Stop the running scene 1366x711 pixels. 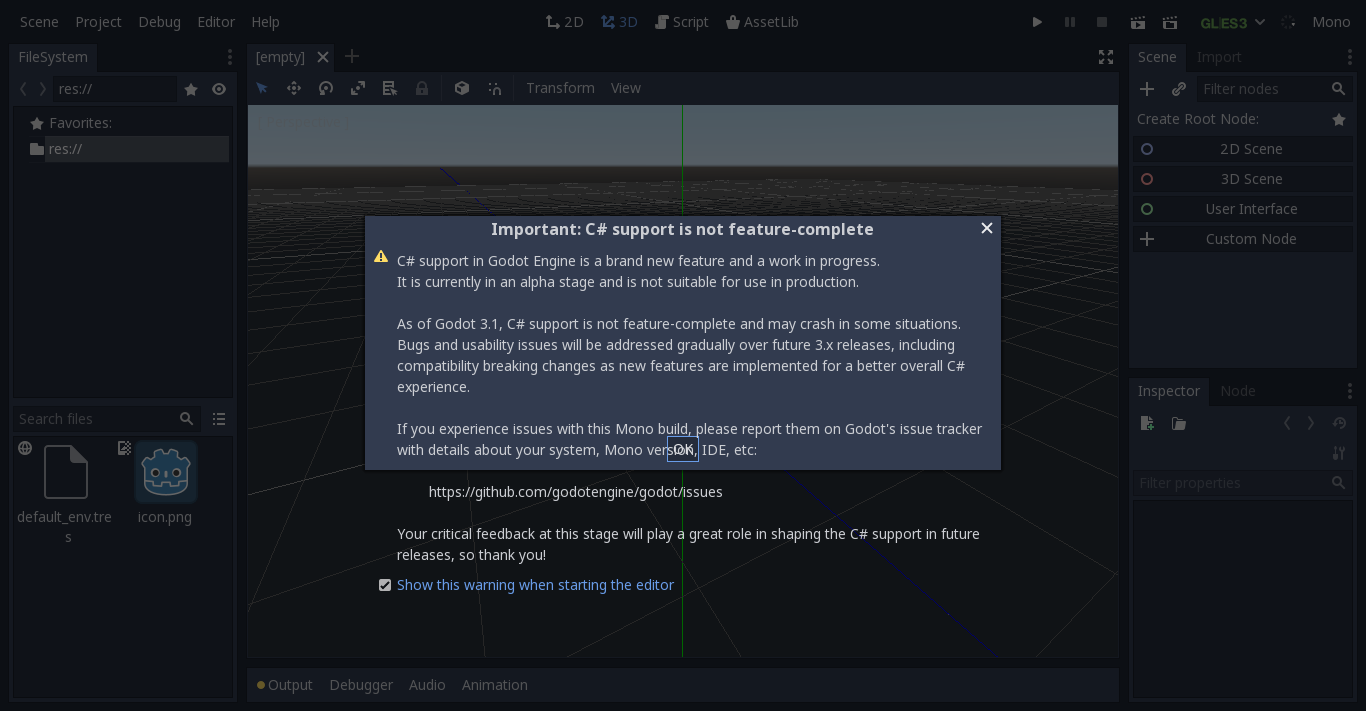(x=1102, y=22)
